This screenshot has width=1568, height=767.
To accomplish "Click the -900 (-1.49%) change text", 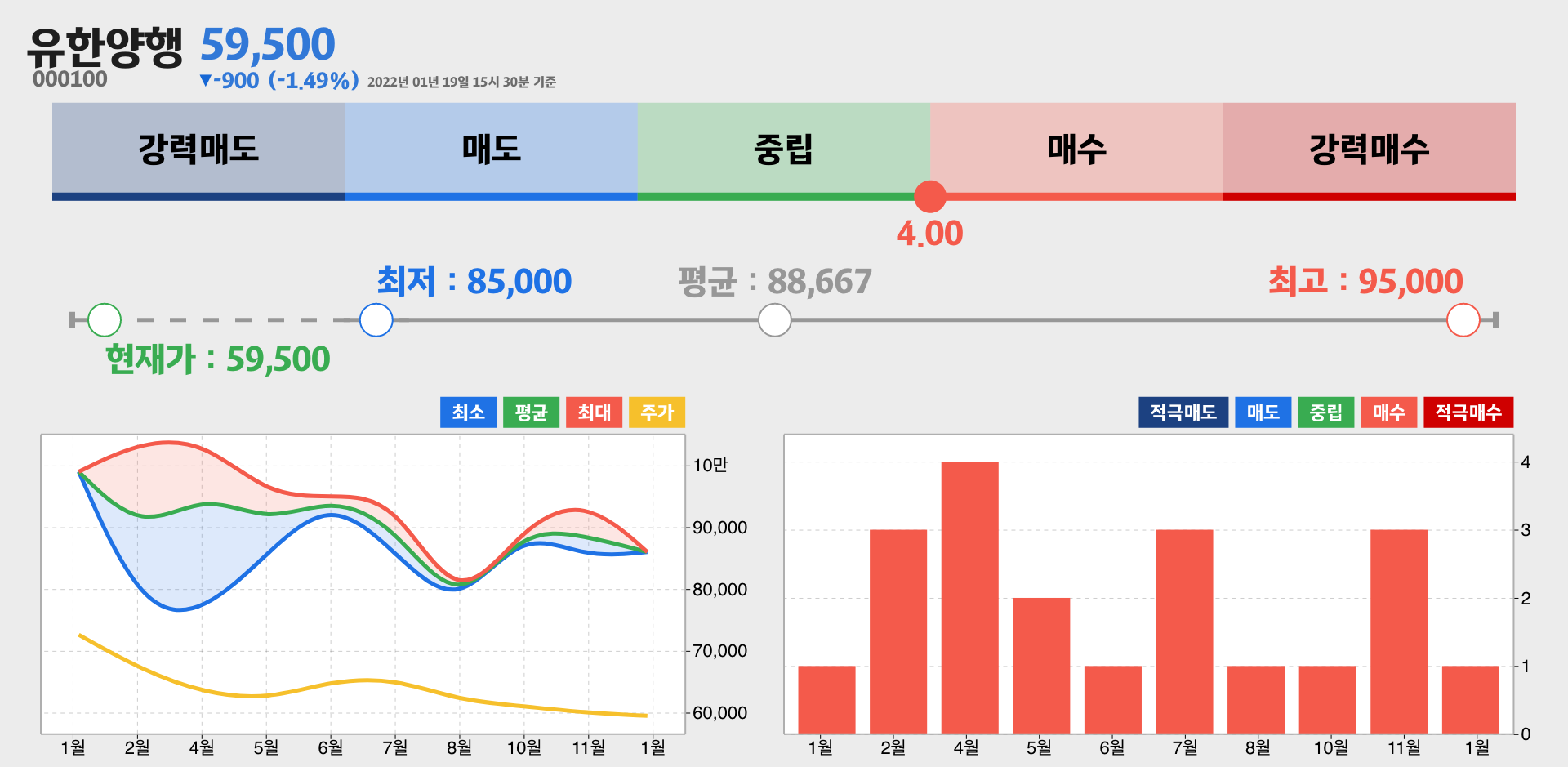I will tap(278, 81).
